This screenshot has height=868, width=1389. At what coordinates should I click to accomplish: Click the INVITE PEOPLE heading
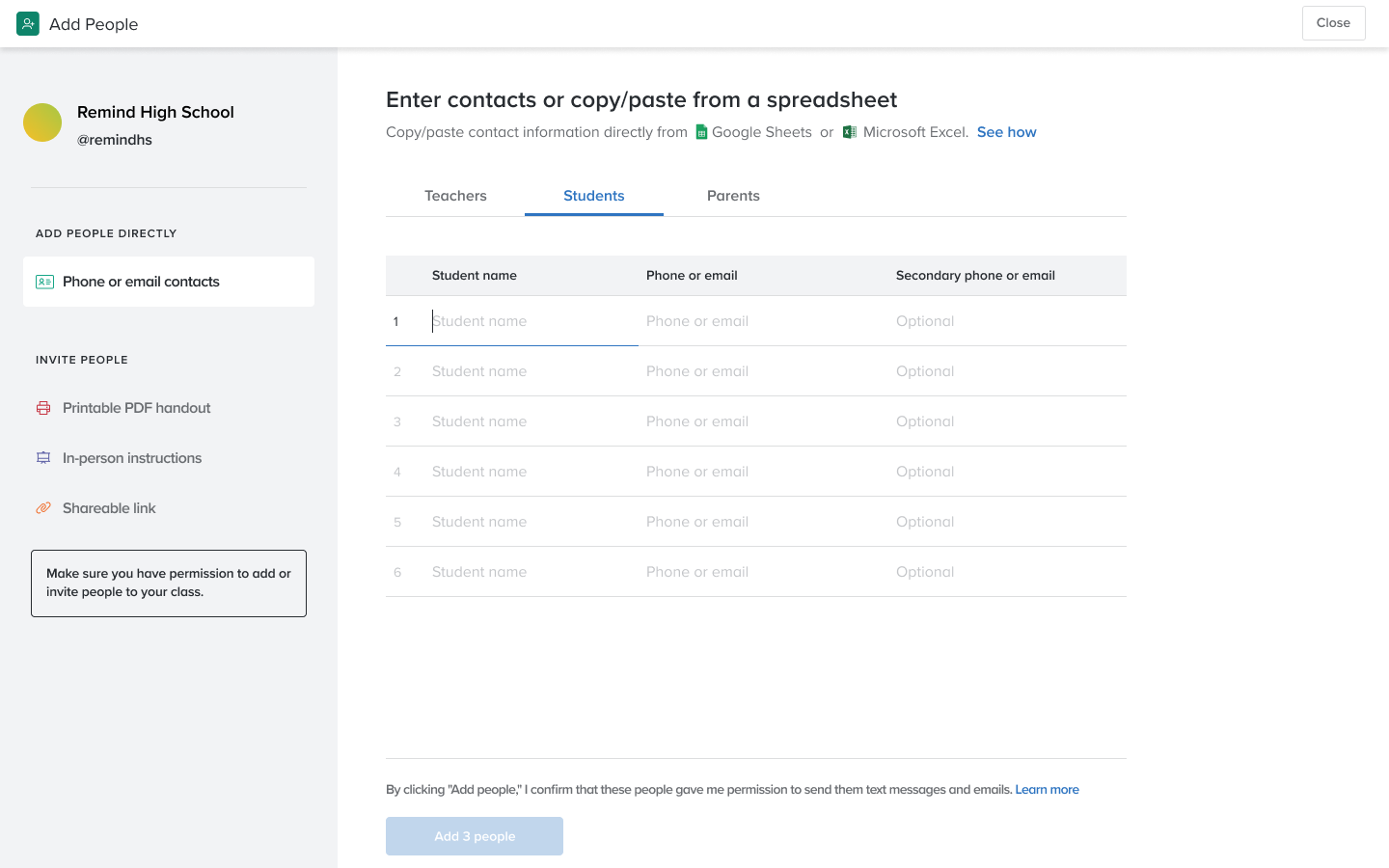(x=82, y=360)
